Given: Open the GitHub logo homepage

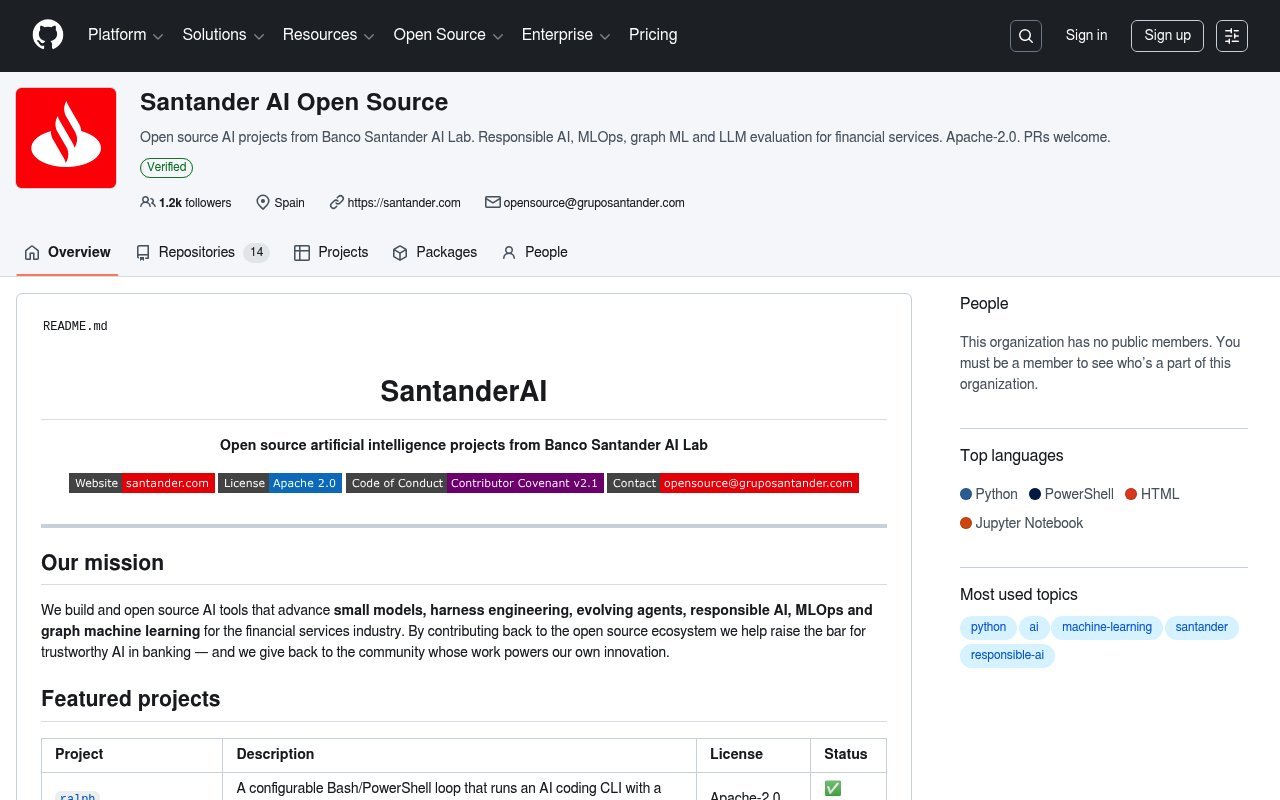Looking at the screenshot, I should pyautogui.click(x=48, y=35).
